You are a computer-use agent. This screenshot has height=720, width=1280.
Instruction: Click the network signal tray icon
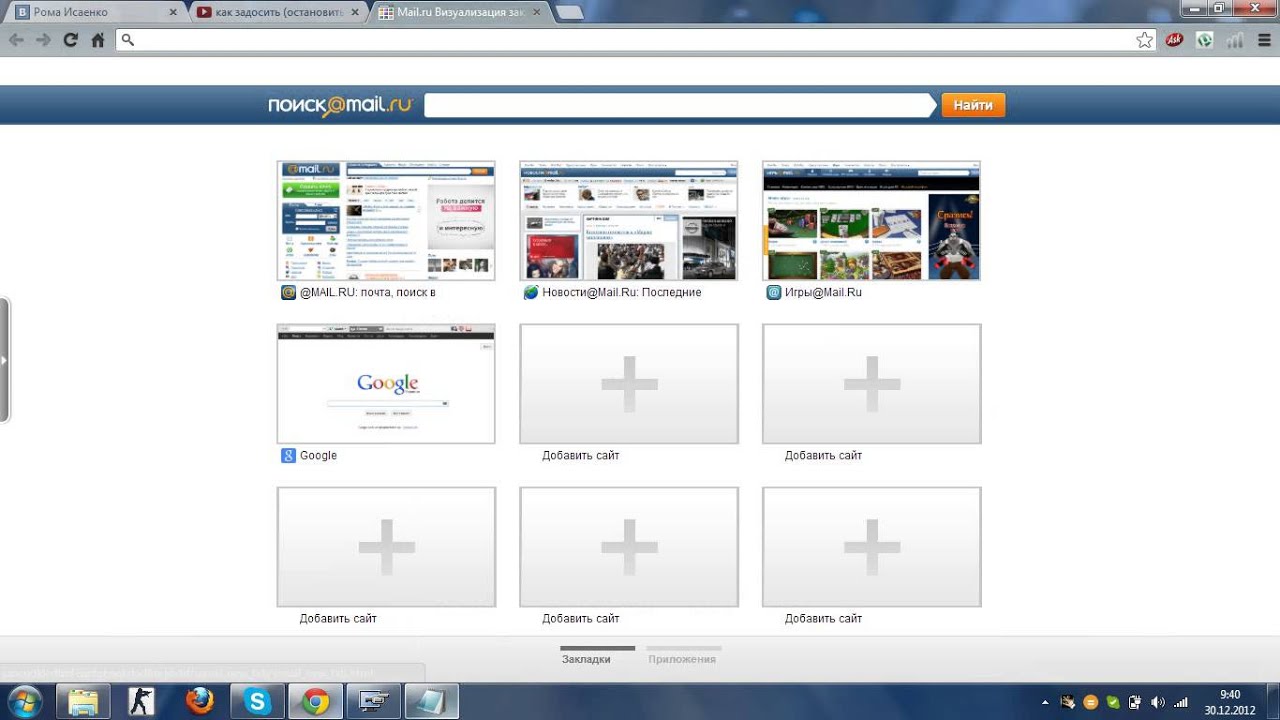click(x=1181, y=702)
